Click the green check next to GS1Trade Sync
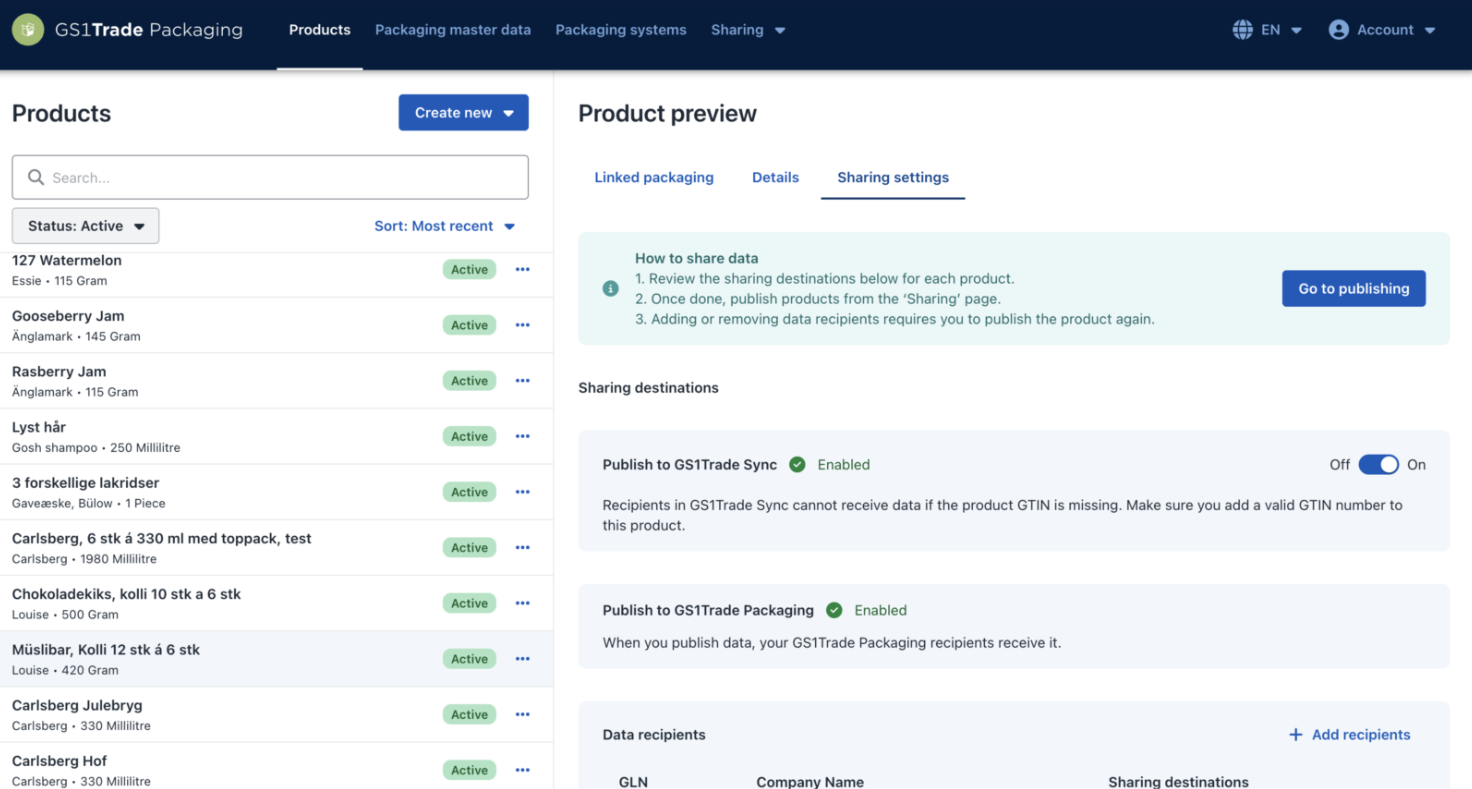This screenshot has height=789, width=1472. [797, 464]
